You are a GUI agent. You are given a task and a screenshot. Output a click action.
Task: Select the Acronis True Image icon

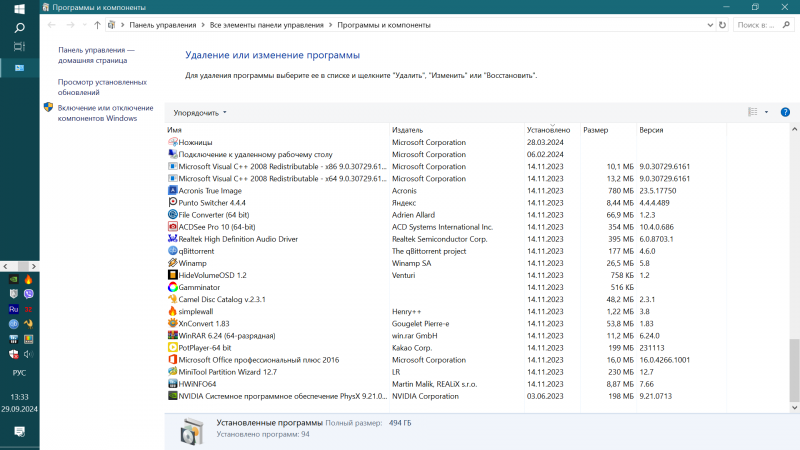coord(172,190)
